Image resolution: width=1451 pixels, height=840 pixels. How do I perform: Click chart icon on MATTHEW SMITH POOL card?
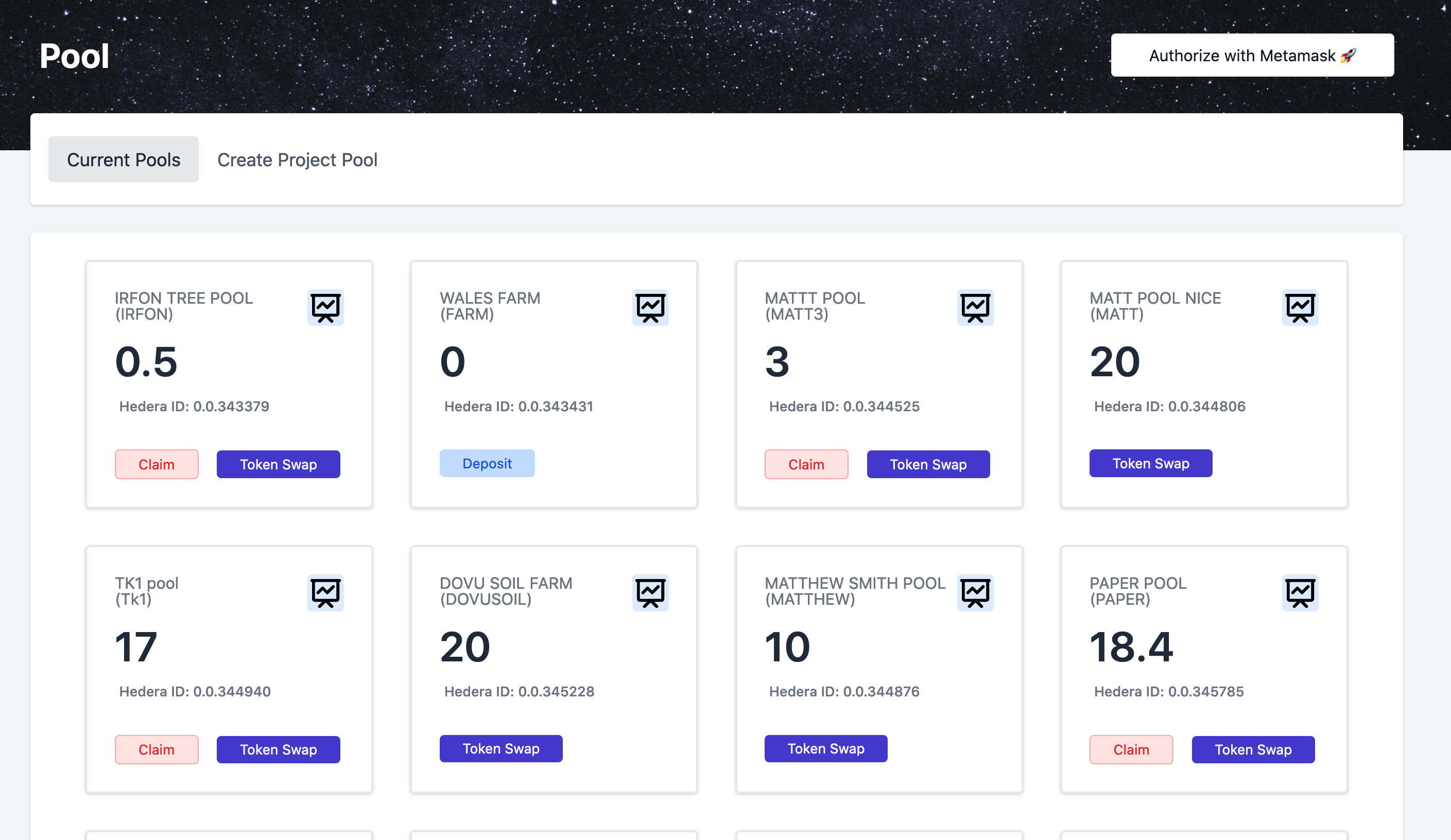pos(975,592)
